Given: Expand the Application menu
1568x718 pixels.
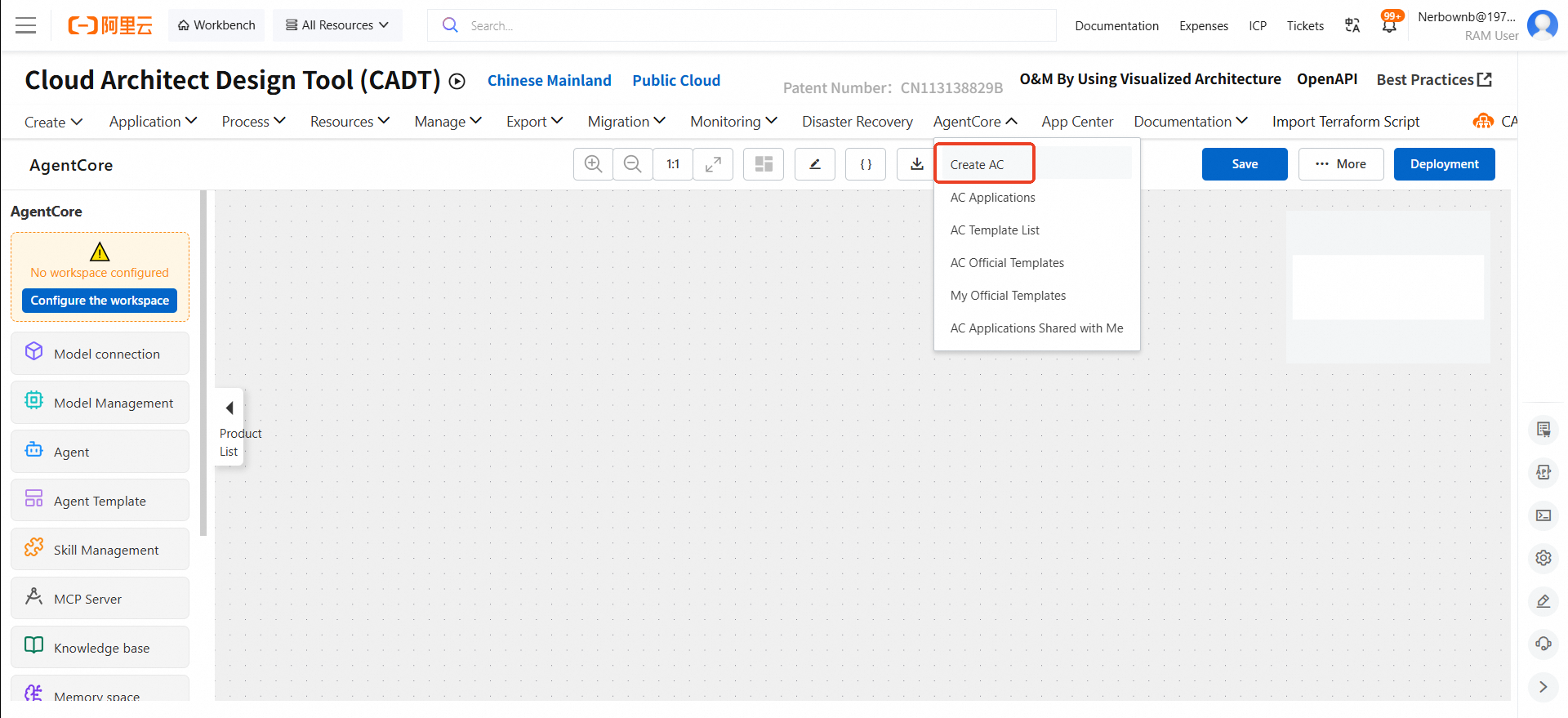Looking at the screenshot, I should (x=154, y=122).
